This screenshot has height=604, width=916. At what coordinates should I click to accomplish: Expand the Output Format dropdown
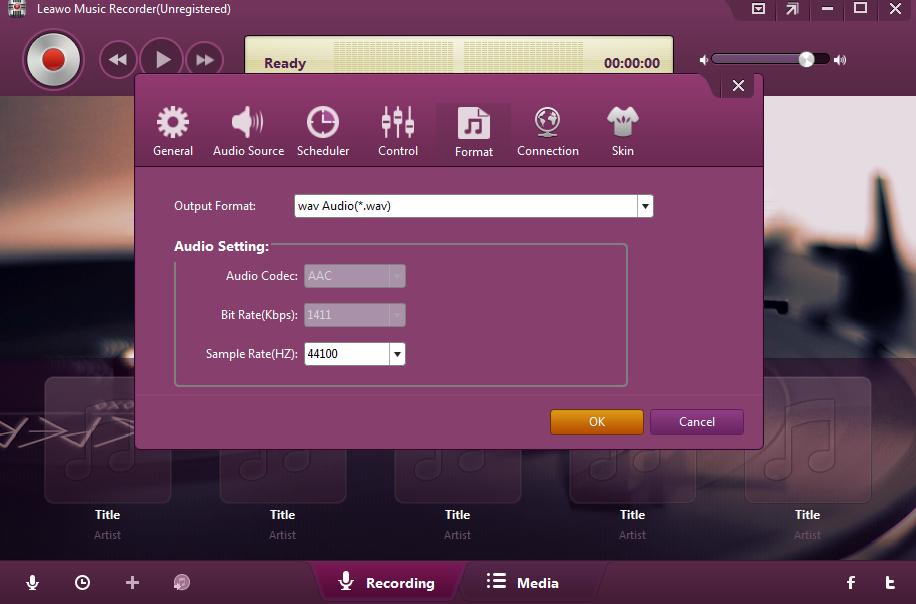pyautogui.click(x=645, y=206)
